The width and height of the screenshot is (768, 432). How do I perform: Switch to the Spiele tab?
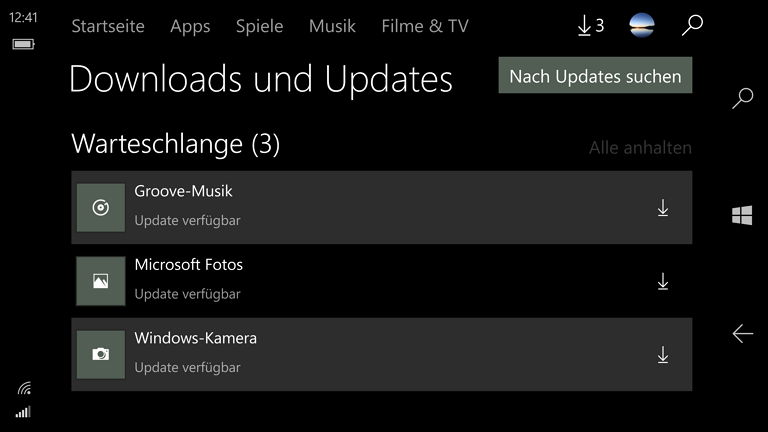click(259, 26)
